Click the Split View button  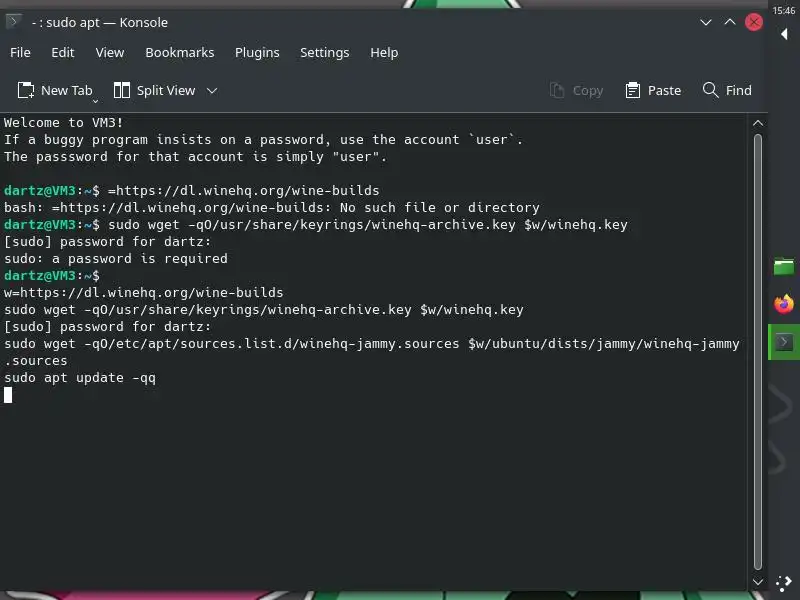click(155, 90)
